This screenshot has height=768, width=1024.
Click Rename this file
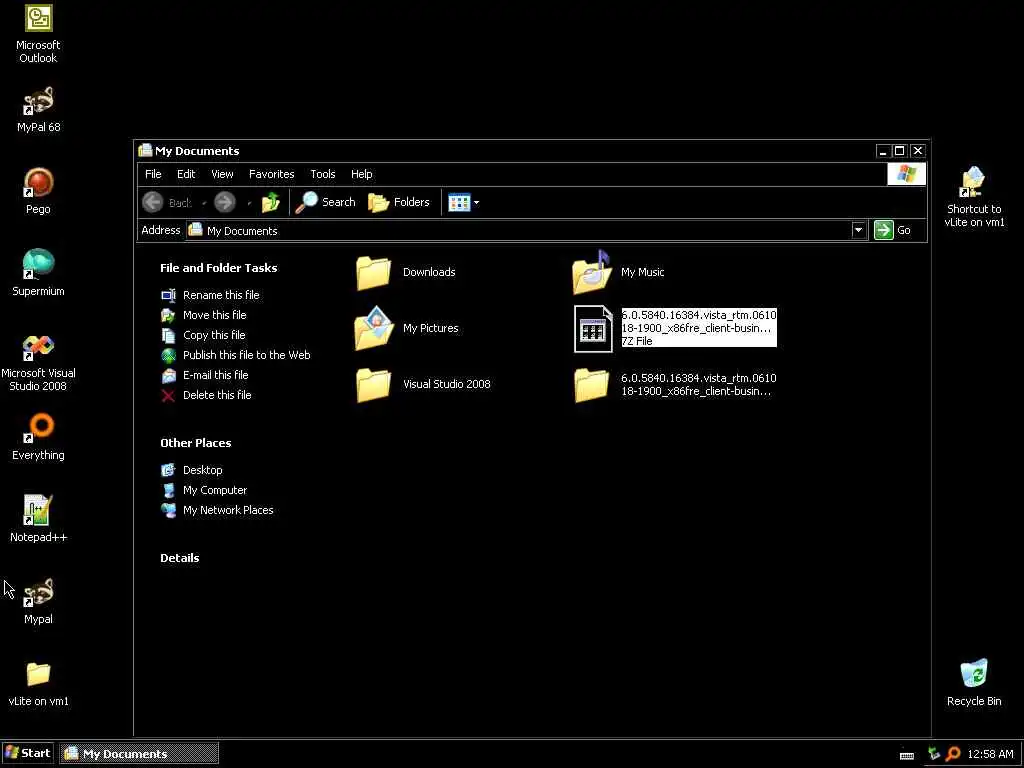[210, 295]
